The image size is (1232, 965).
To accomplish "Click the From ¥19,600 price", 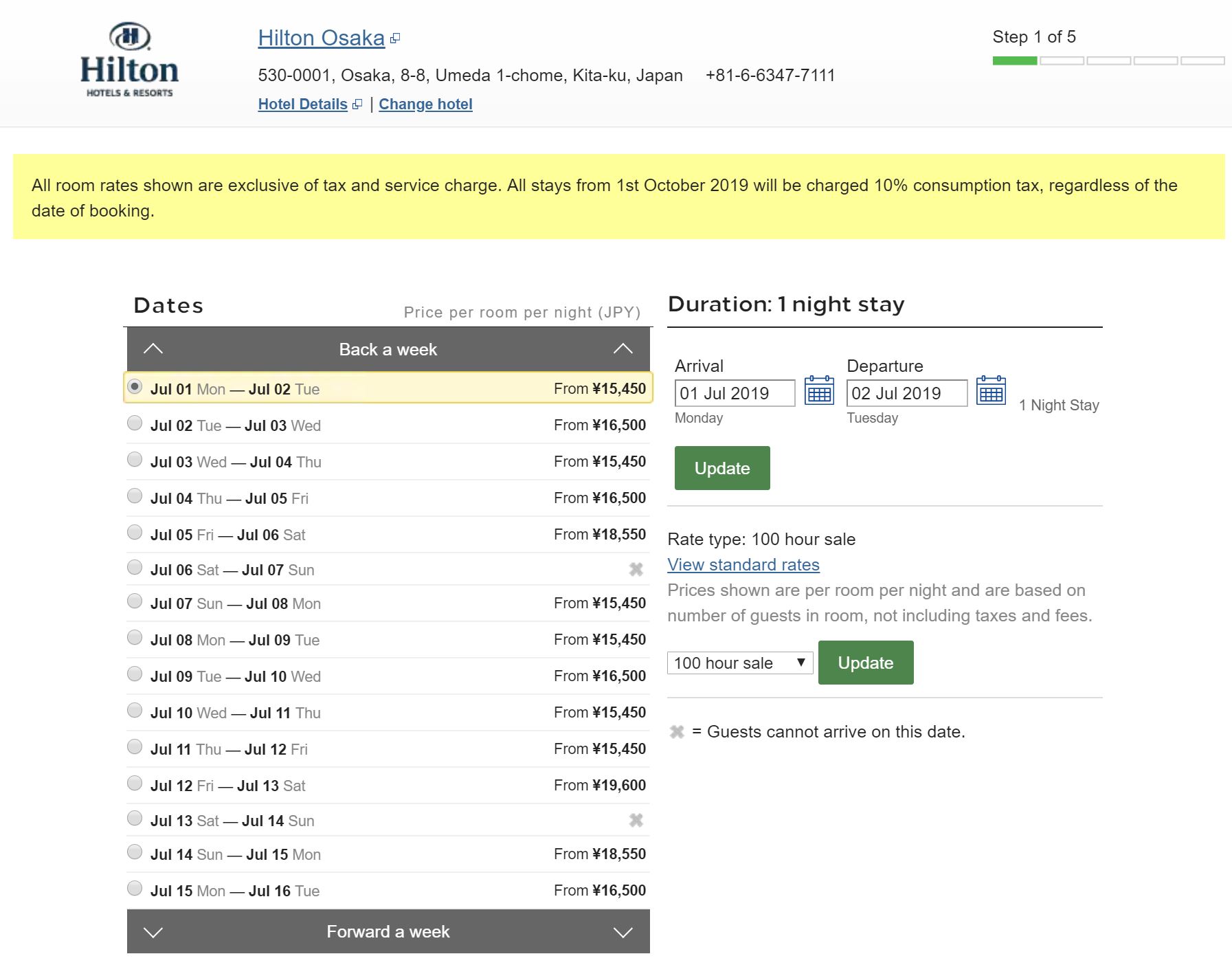I will point(600,785).
